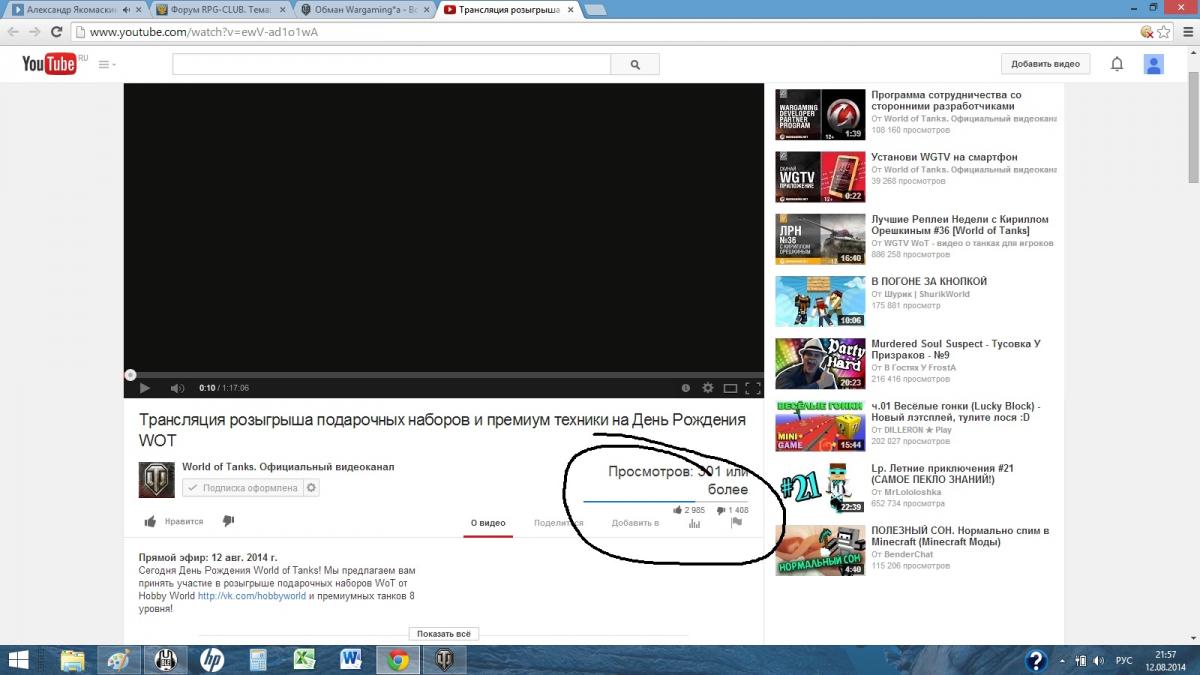Enter fullscreen mode on the player
The width and height of the screenshot is (1200, 675).
pos(753,388)
